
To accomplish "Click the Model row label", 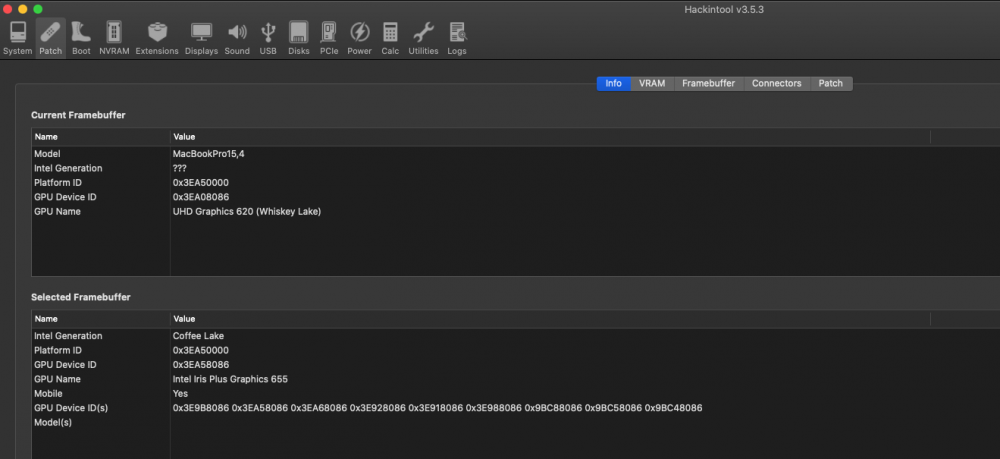I will (47, 154).
